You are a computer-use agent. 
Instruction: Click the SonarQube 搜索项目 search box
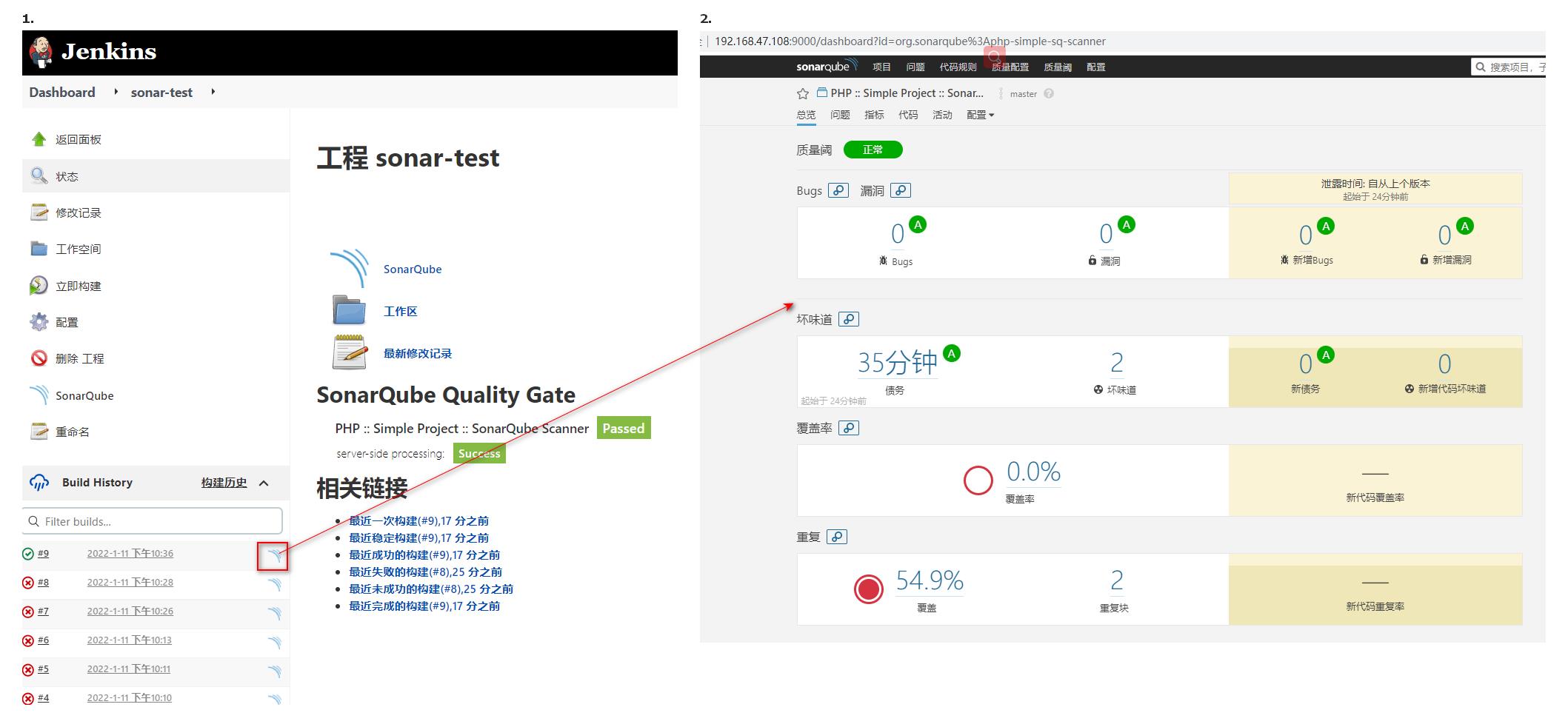pyautogui.click(x=1509, y=67)
